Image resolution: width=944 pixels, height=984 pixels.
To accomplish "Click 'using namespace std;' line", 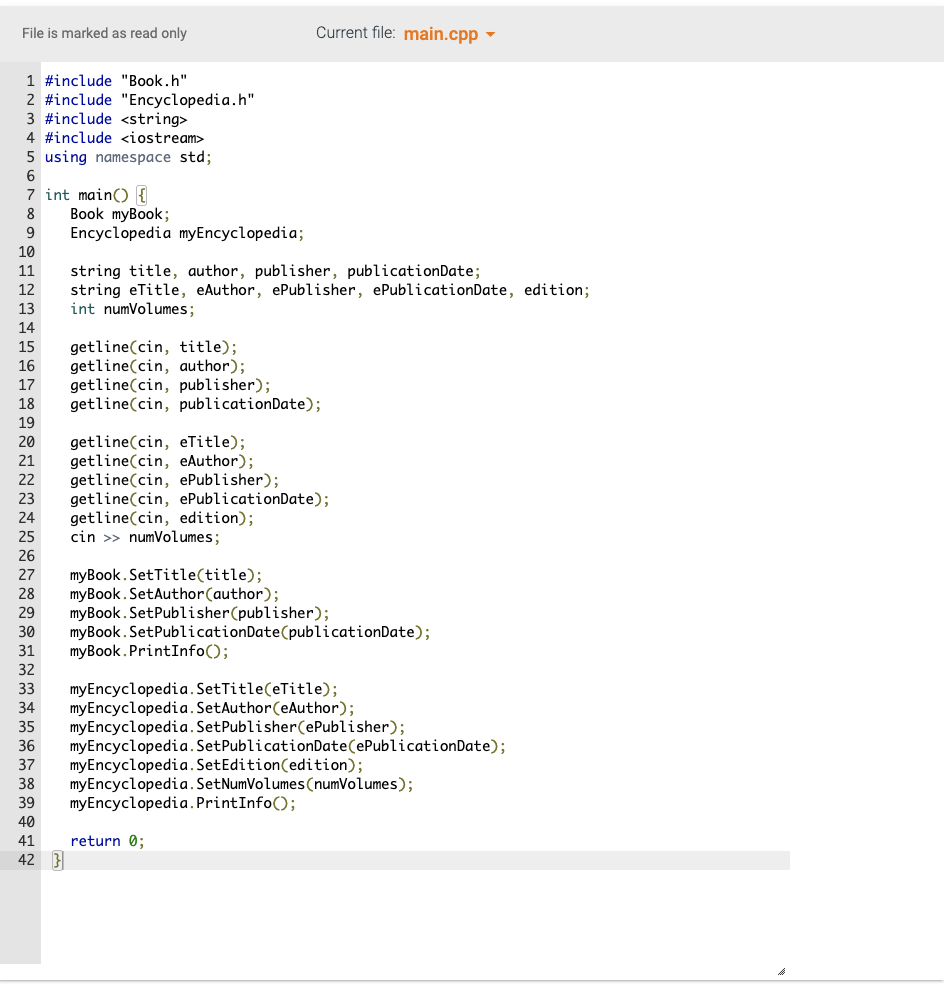I will click(128, 157).
